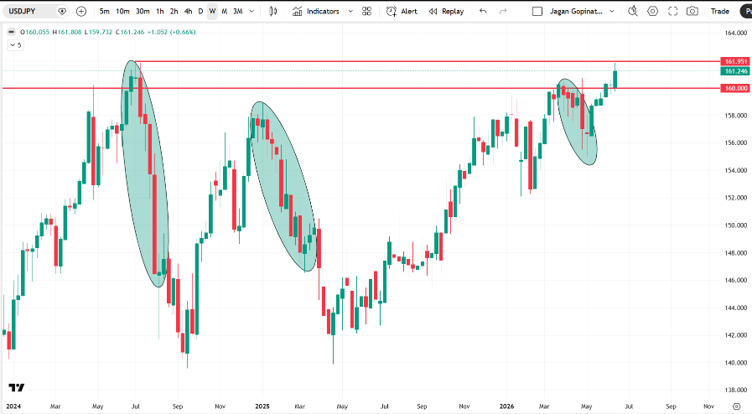Click the close value C161.246 in legend
The image size is (752, 414).
(x=130, y=32)
